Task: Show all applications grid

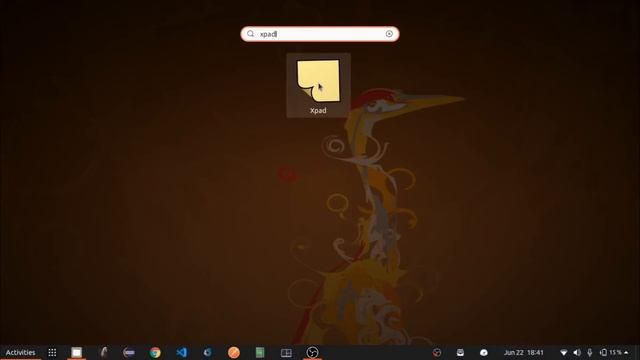Action: (52, 352)
